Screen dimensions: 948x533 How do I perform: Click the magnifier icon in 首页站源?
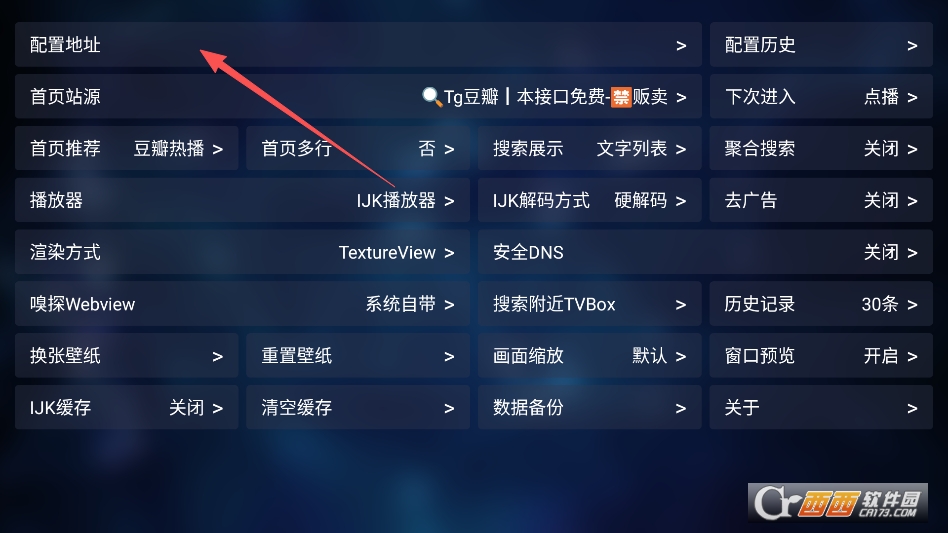(x=432, y=97)
